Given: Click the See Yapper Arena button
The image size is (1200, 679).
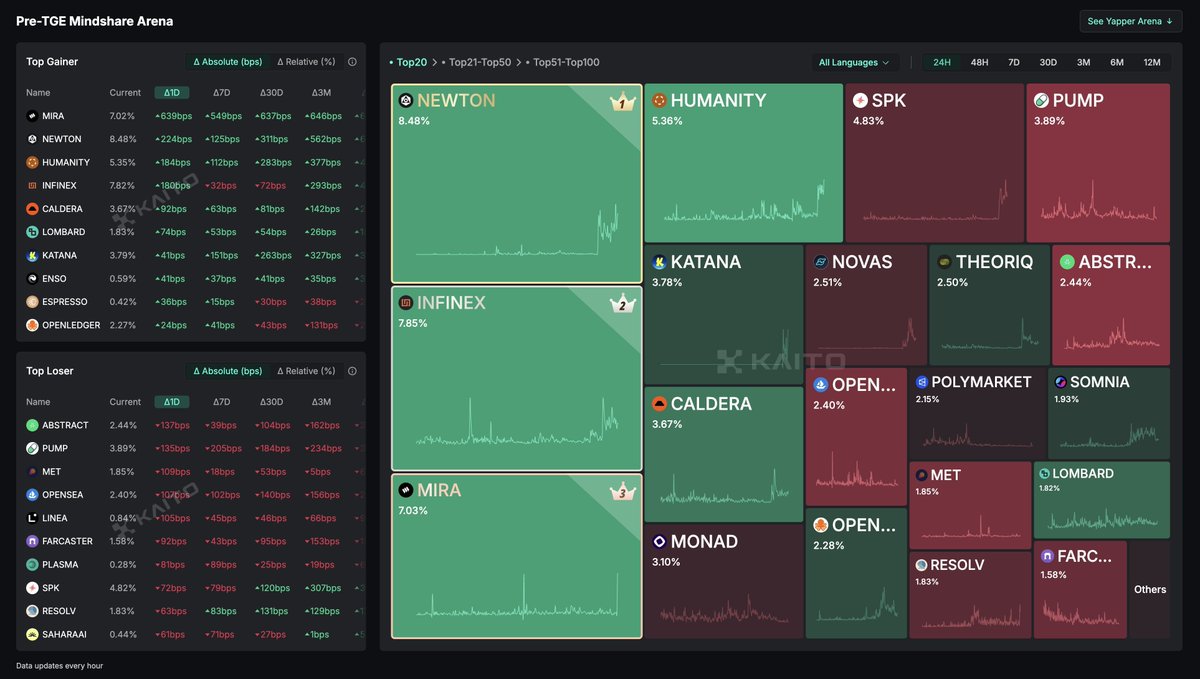Looking at the screenshot, I should click(x=1131, y=21).
